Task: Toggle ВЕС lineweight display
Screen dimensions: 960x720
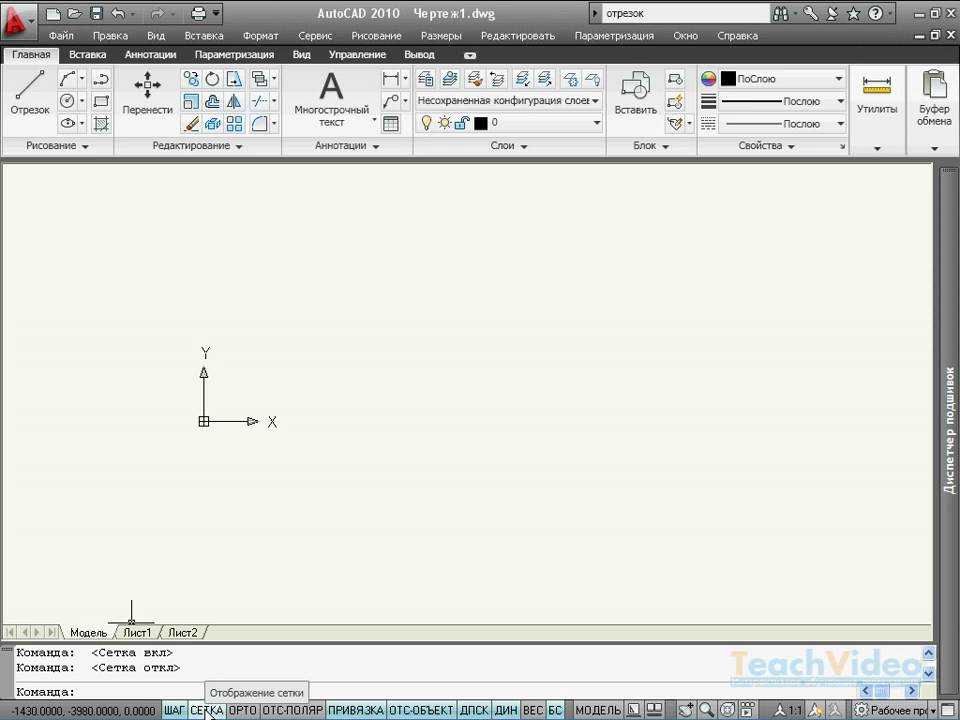Action: click(x=533, y=710)
